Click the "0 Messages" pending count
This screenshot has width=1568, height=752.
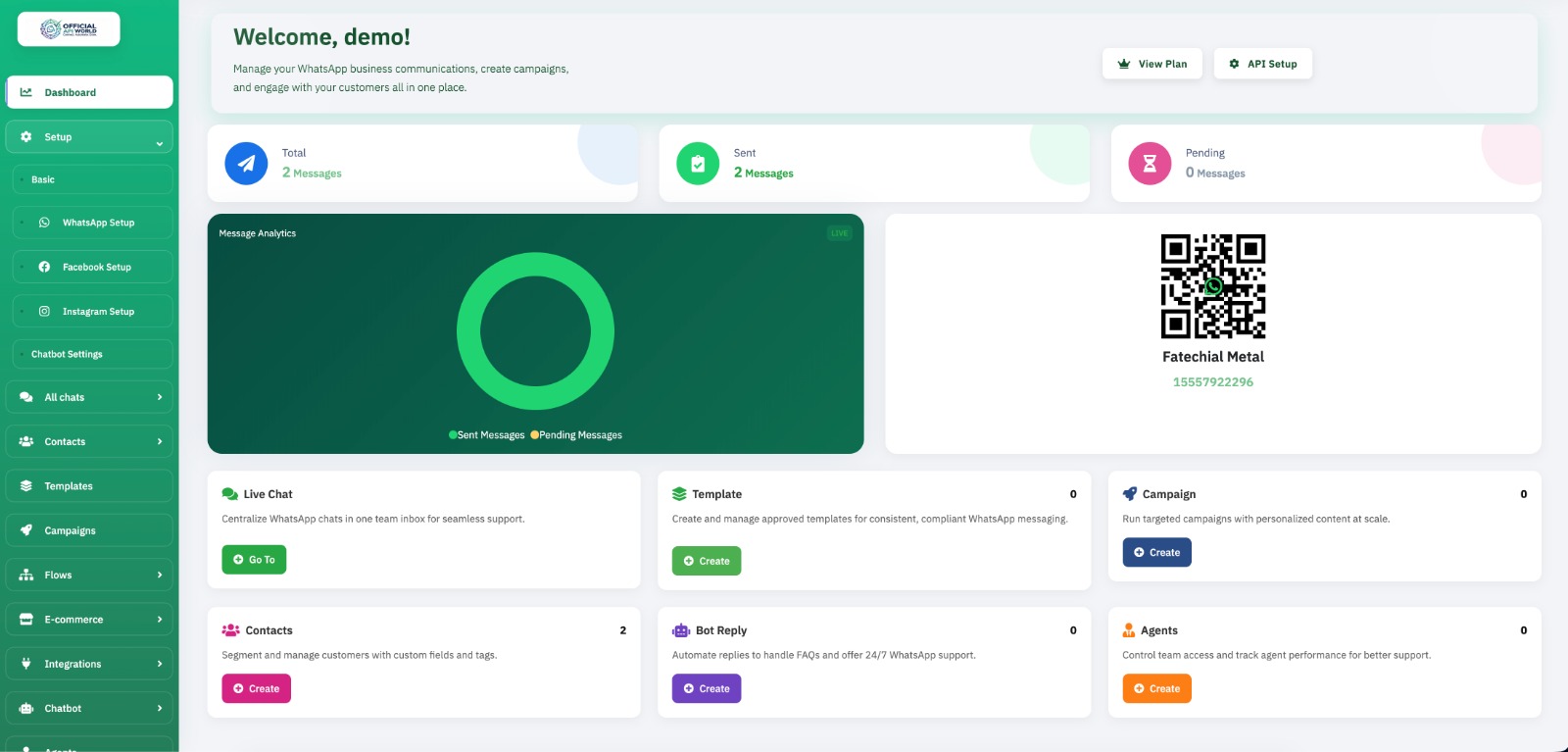click(1215, 173)
